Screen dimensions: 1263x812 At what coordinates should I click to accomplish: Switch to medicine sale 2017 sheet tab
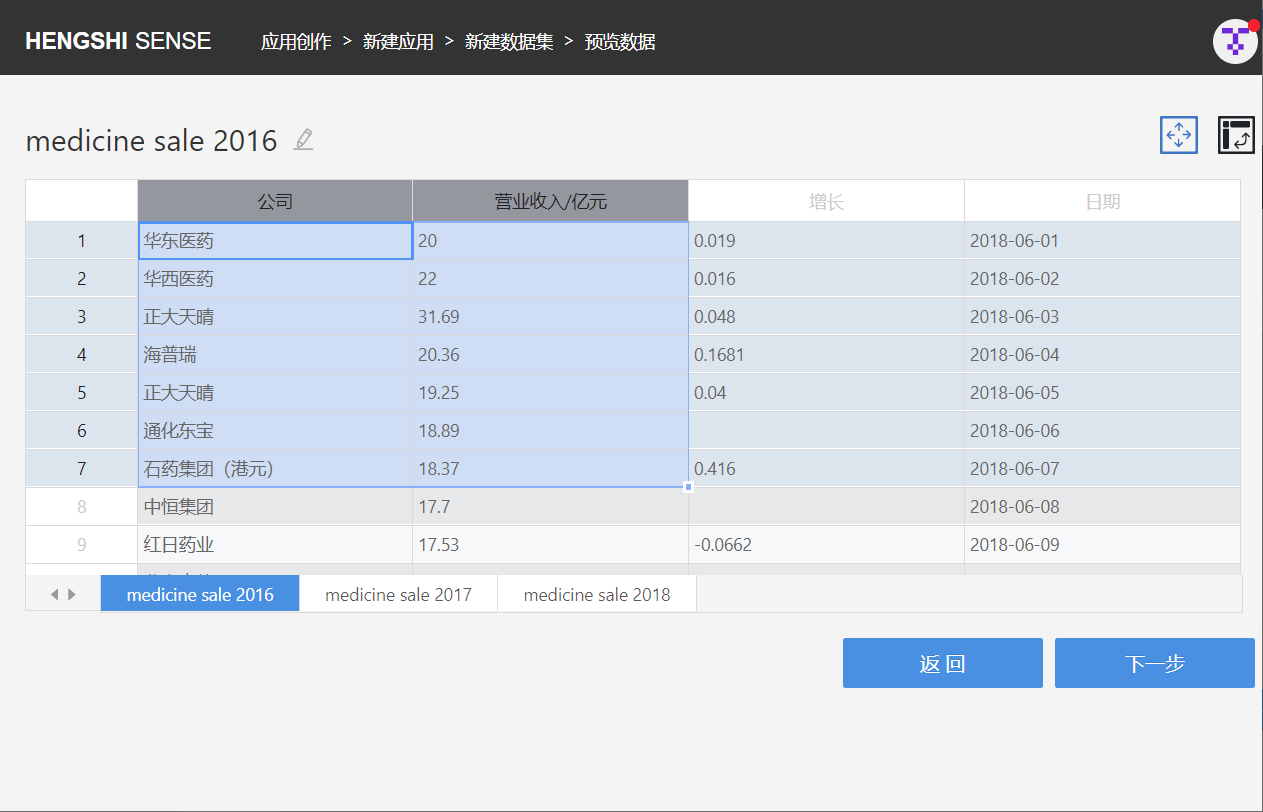398,594
